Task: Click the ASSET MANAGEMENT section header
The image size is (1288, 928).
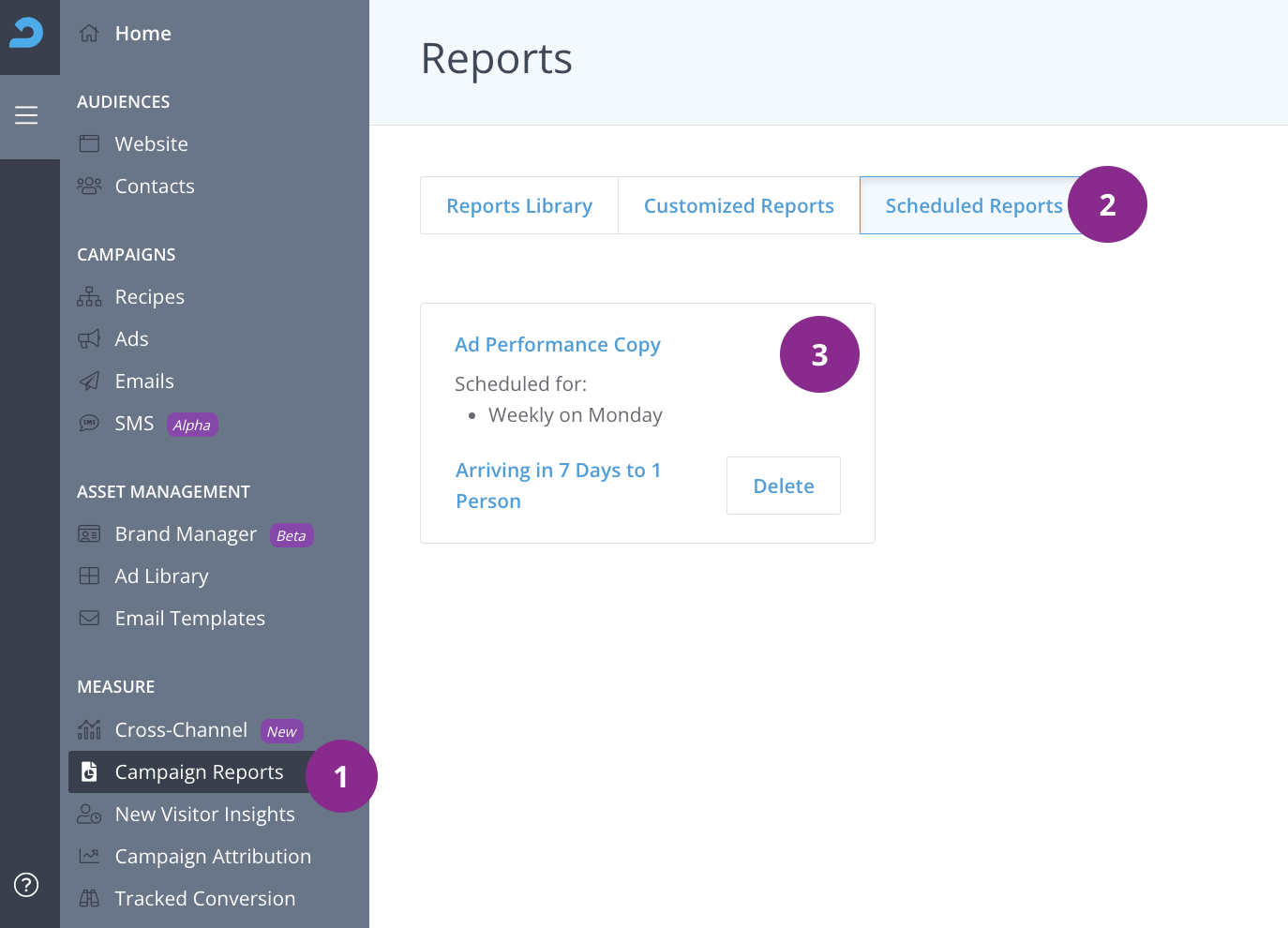Action: tap(163, 491)
